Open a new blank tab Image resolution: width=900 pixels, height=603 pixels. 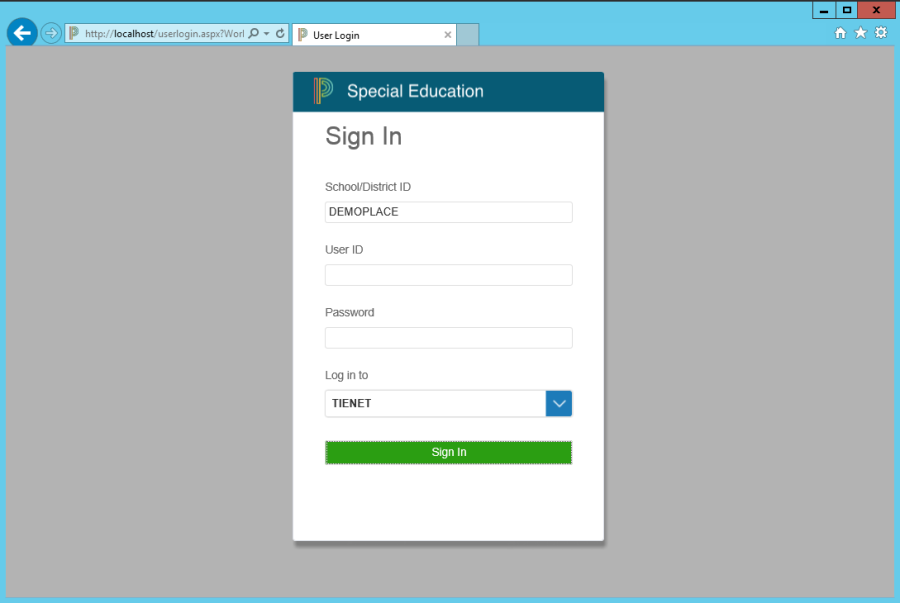[x=468, y=35]
